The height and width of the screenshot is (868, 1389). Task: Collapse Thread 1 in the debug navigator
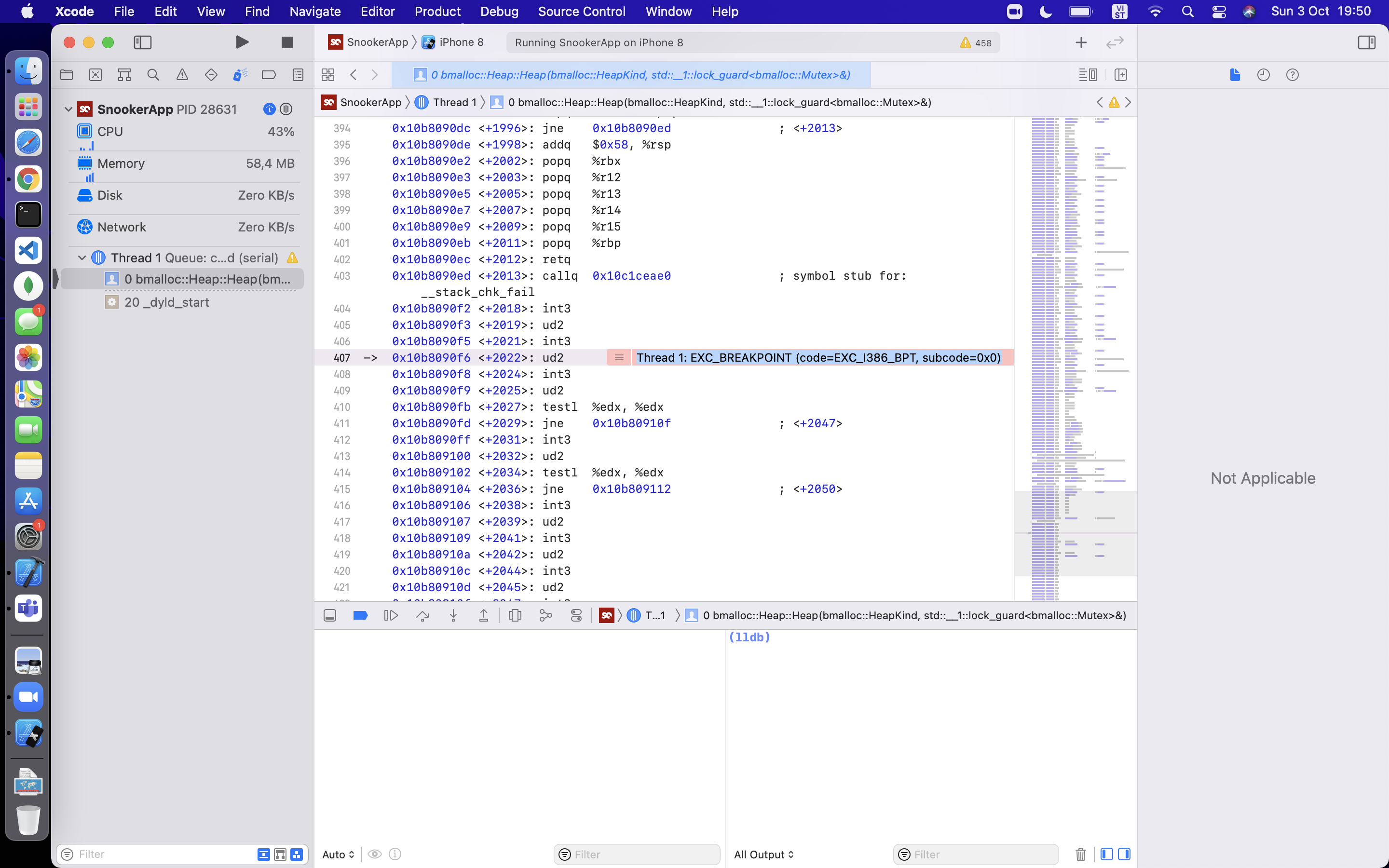(x=81, y=257)
